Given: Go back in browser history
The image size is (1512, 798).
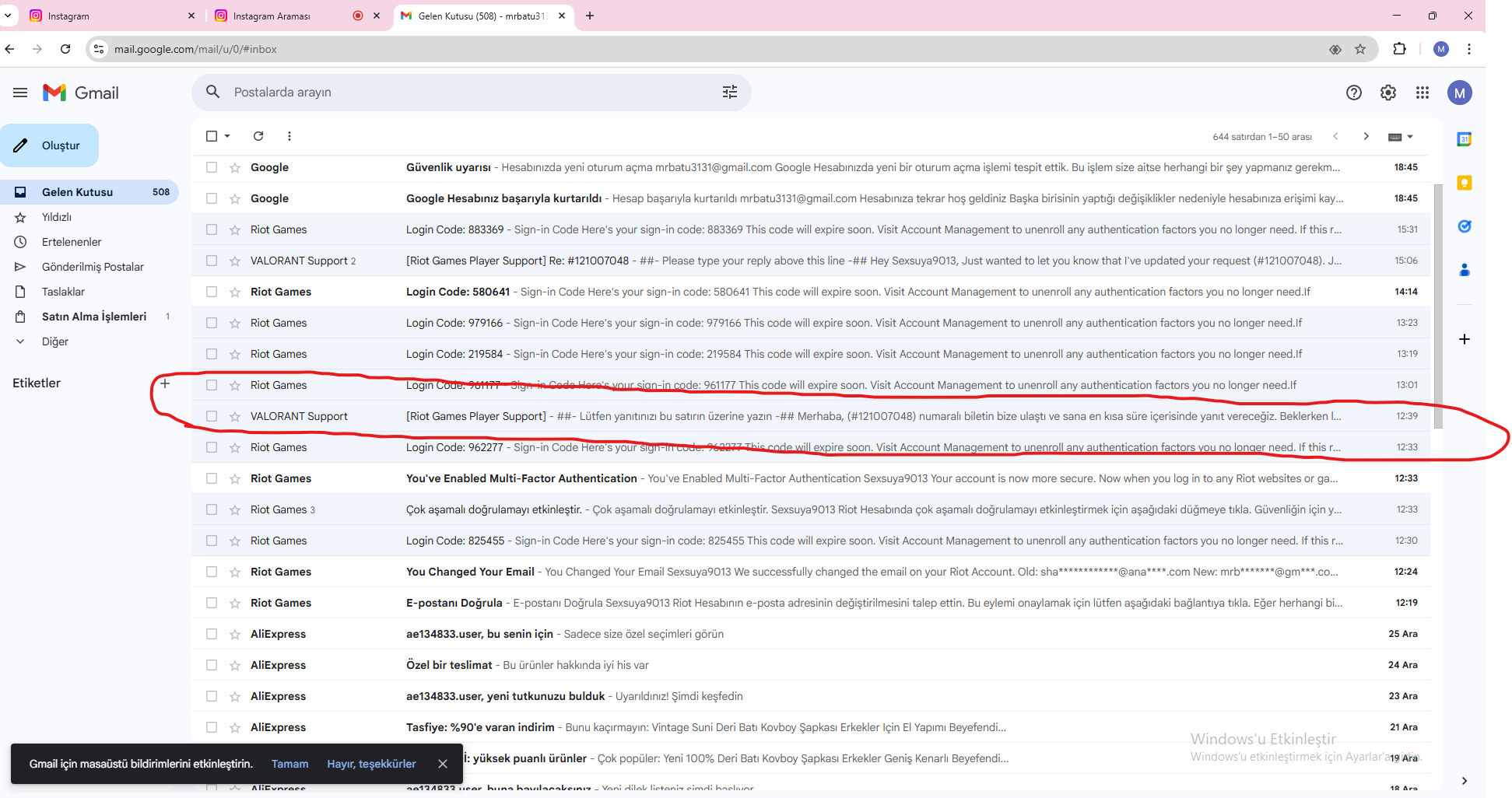Looking at the screenshot, I should (9, 49).
